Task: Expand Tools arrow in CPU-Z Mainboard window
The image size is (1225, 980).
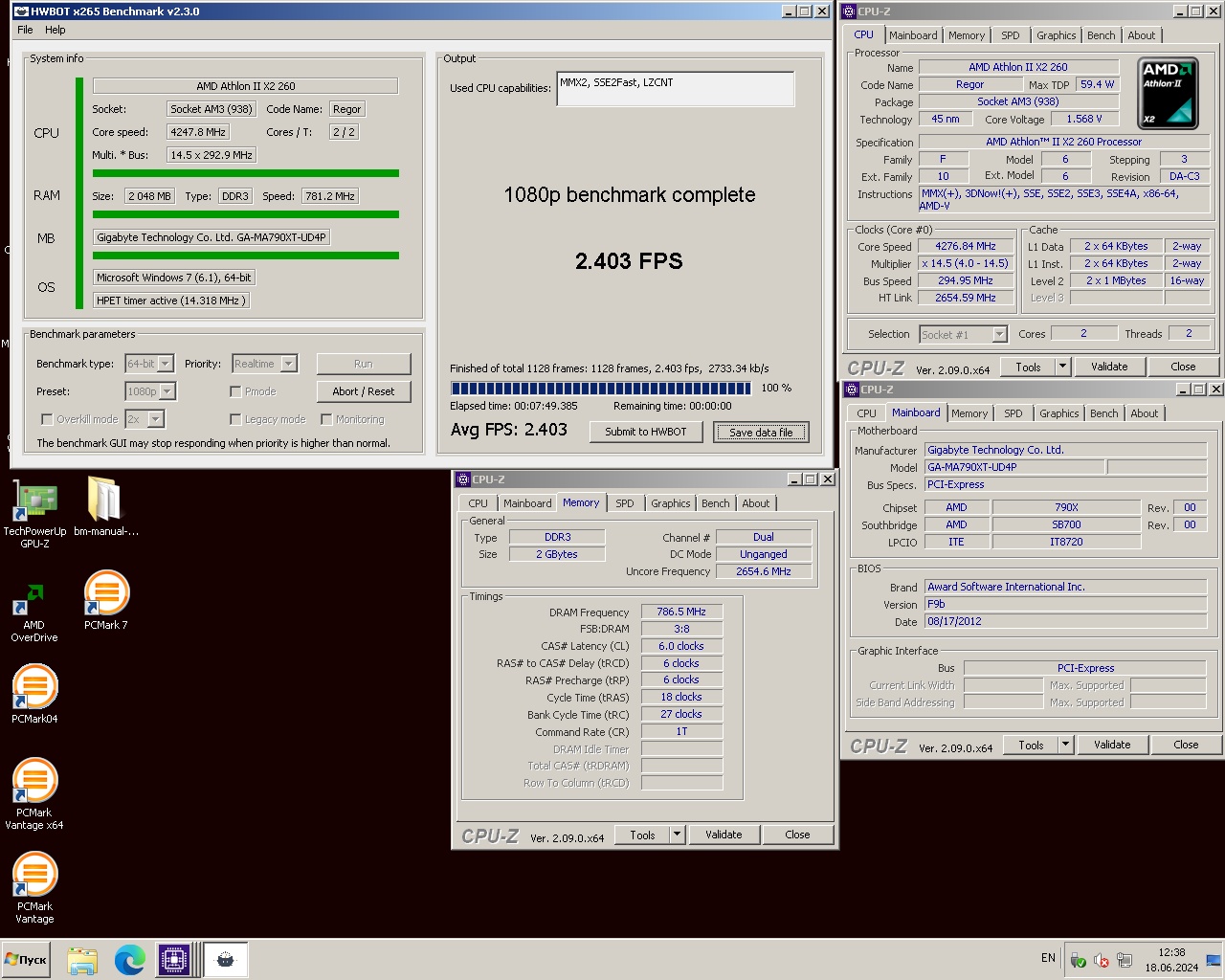Action: tap(1065, 745)
